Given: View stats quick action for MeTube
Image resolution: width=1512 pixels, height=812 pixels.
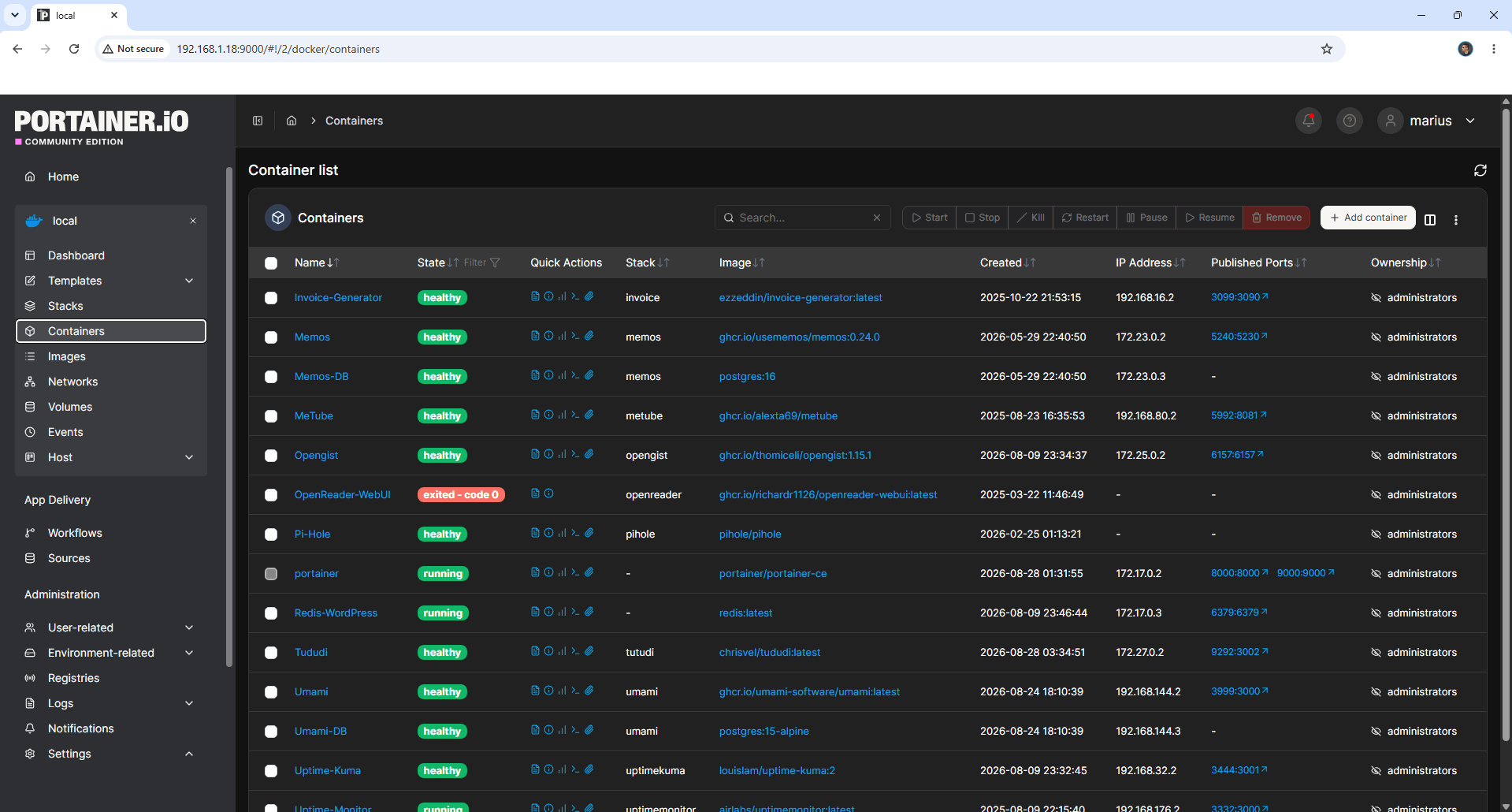Looking at the screenshot, I should click(x=562, y=415).
